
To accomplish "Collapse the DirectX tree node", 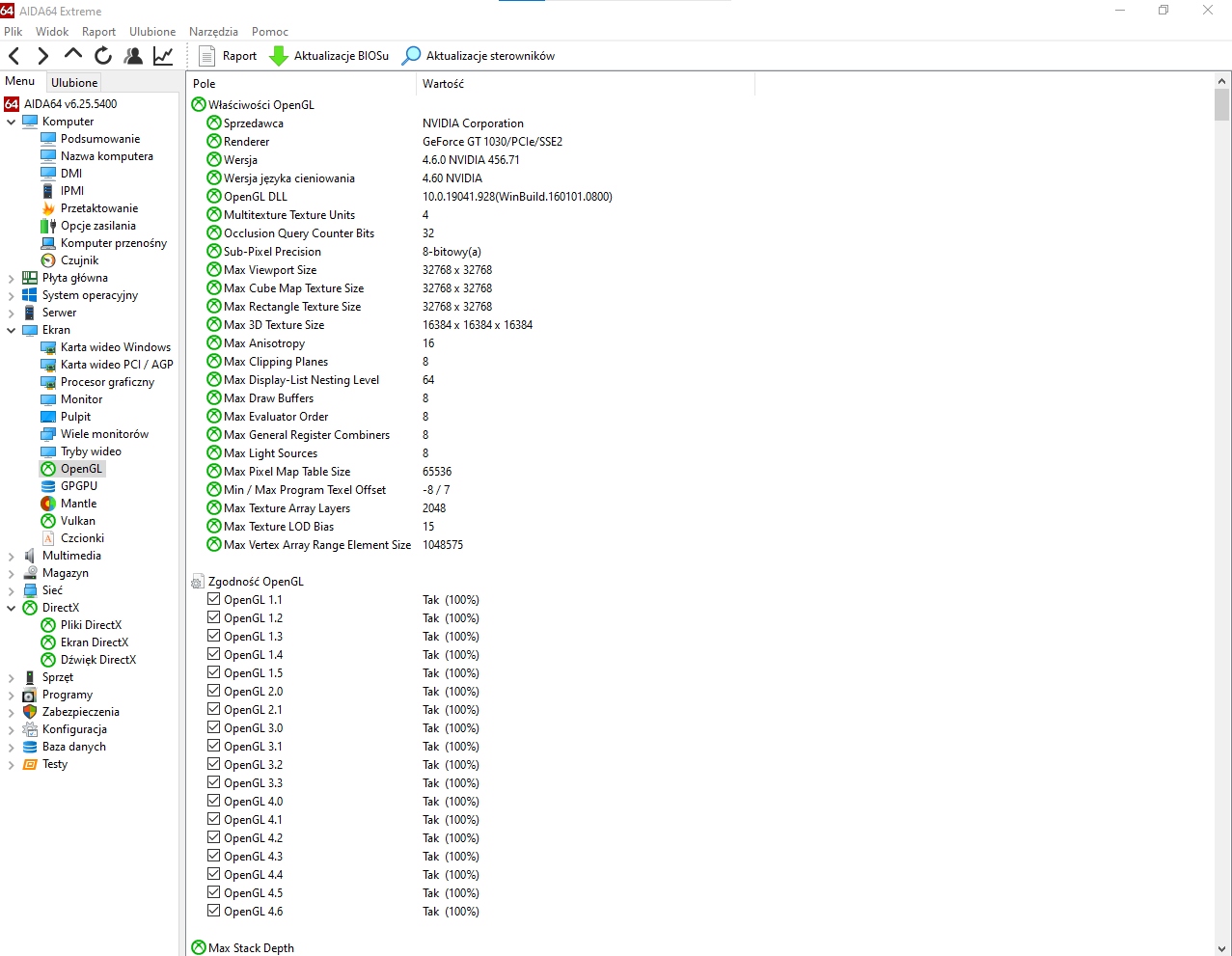I will 12,608.
